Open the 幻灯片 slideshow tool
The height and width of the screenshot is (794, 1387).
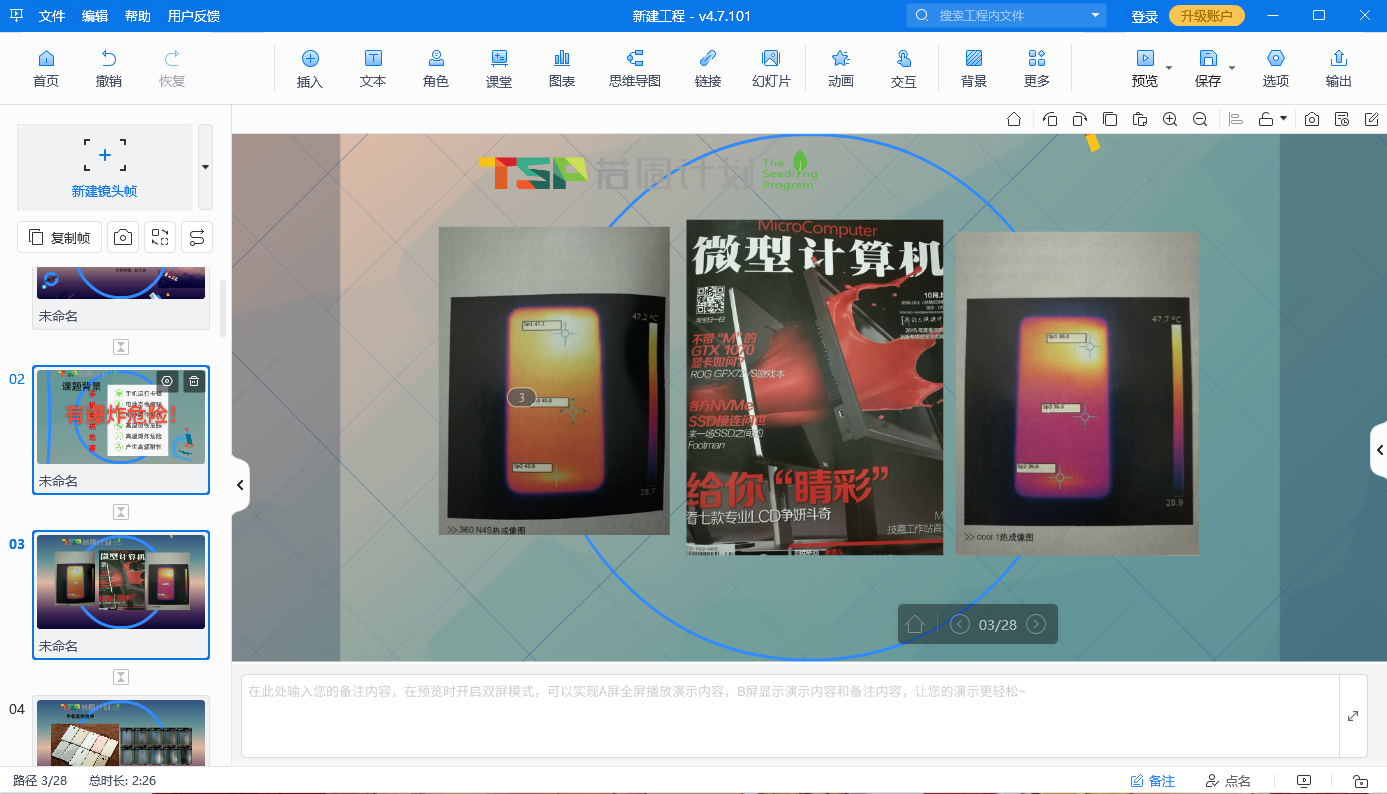771,69
